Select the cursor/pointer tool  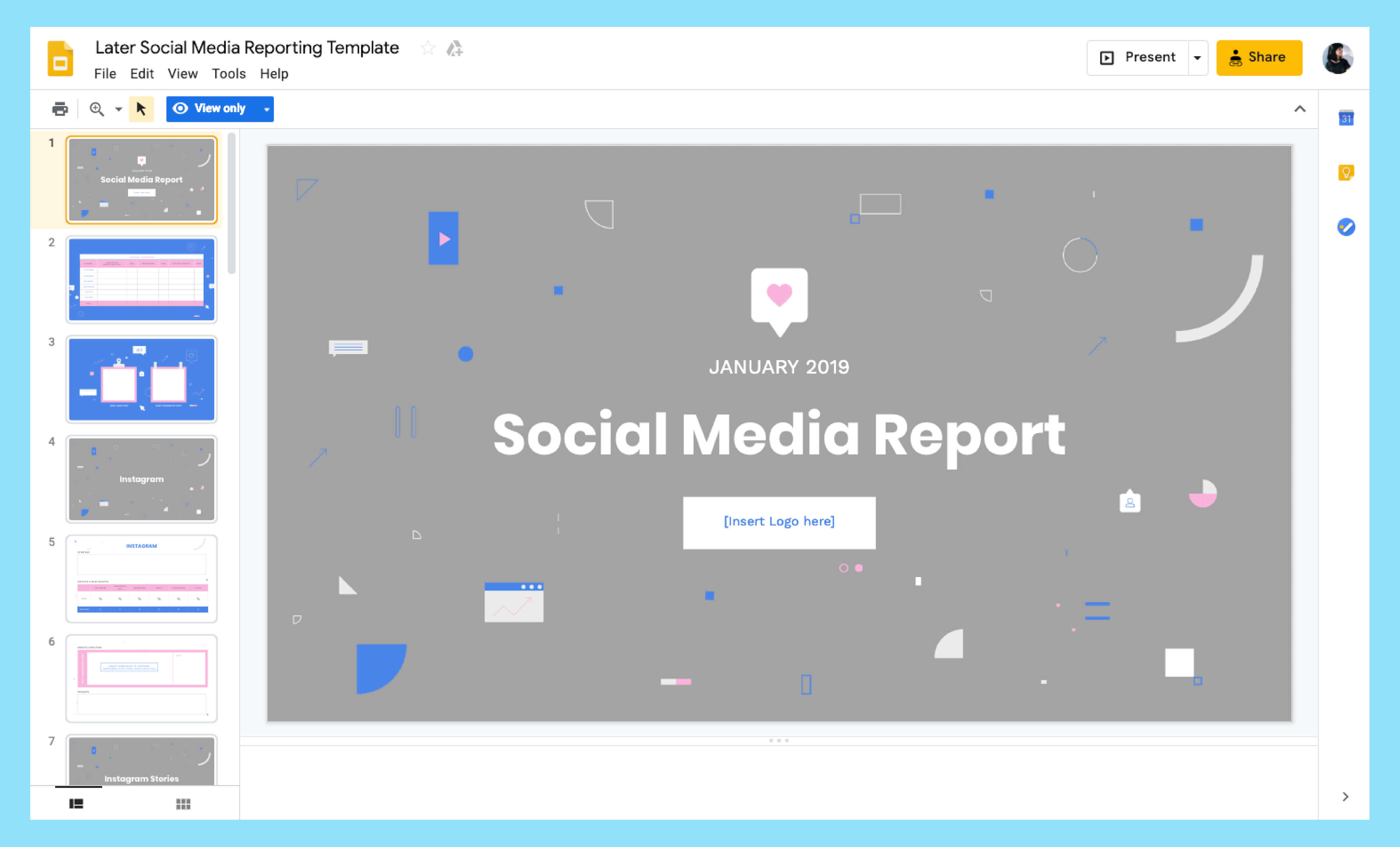[141, 108]
